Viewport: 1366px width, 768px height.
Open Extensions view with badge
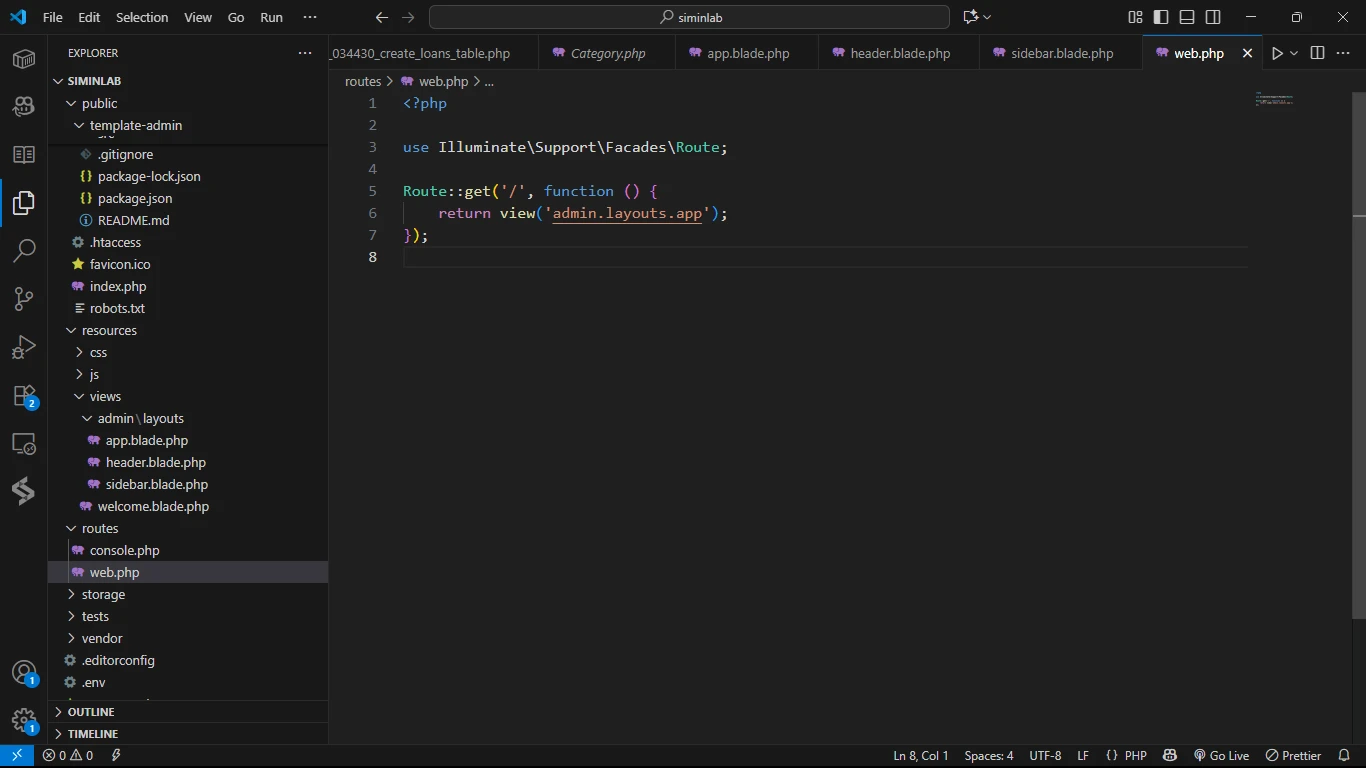(x=24, y=396)
